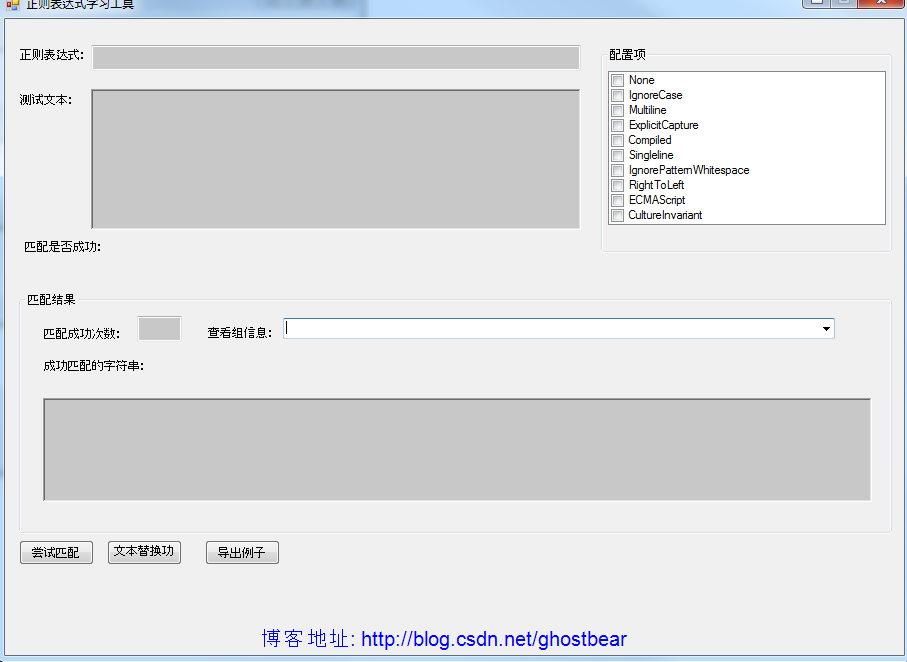Tick the ECMAScript checkbox
Screen dimensions: 907x662
[617, 201]
